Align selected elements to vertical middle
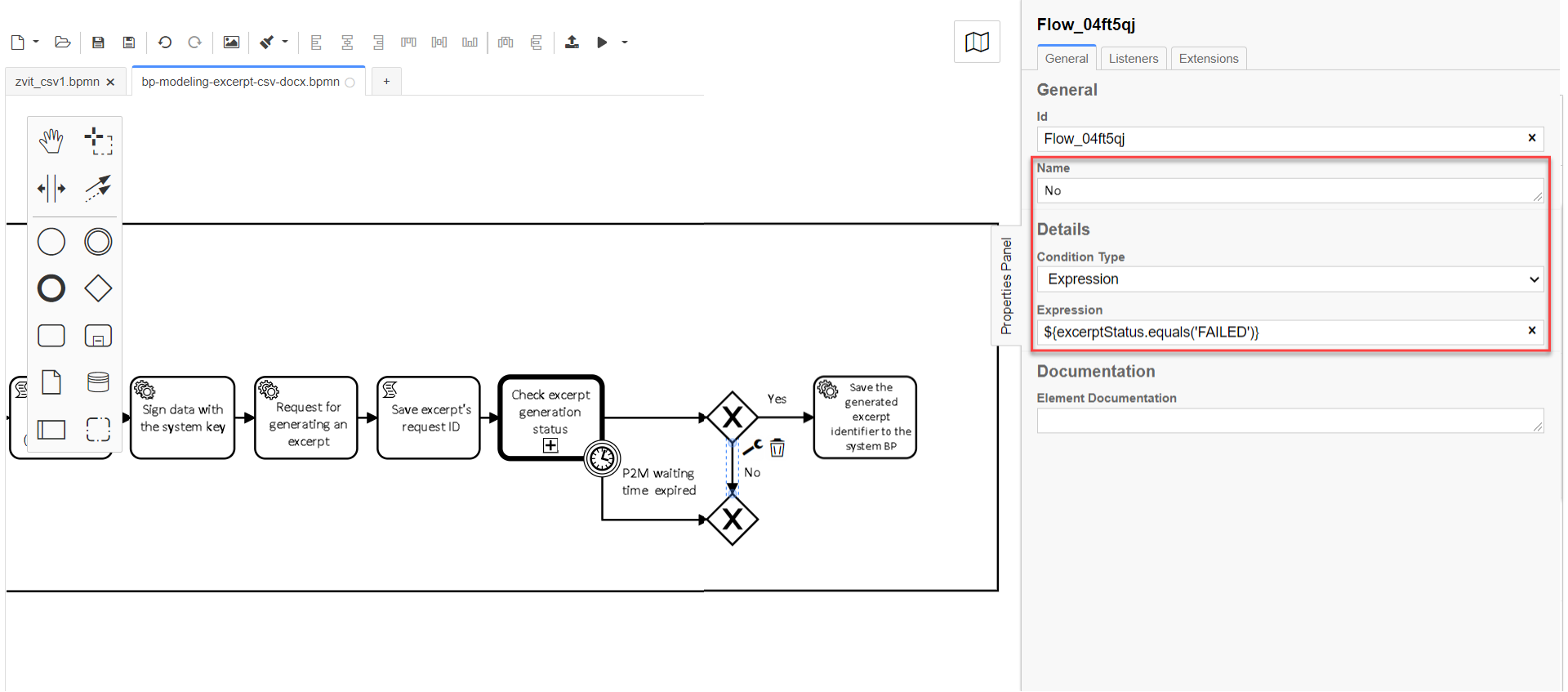The image size is (1568, 692). 439,42
